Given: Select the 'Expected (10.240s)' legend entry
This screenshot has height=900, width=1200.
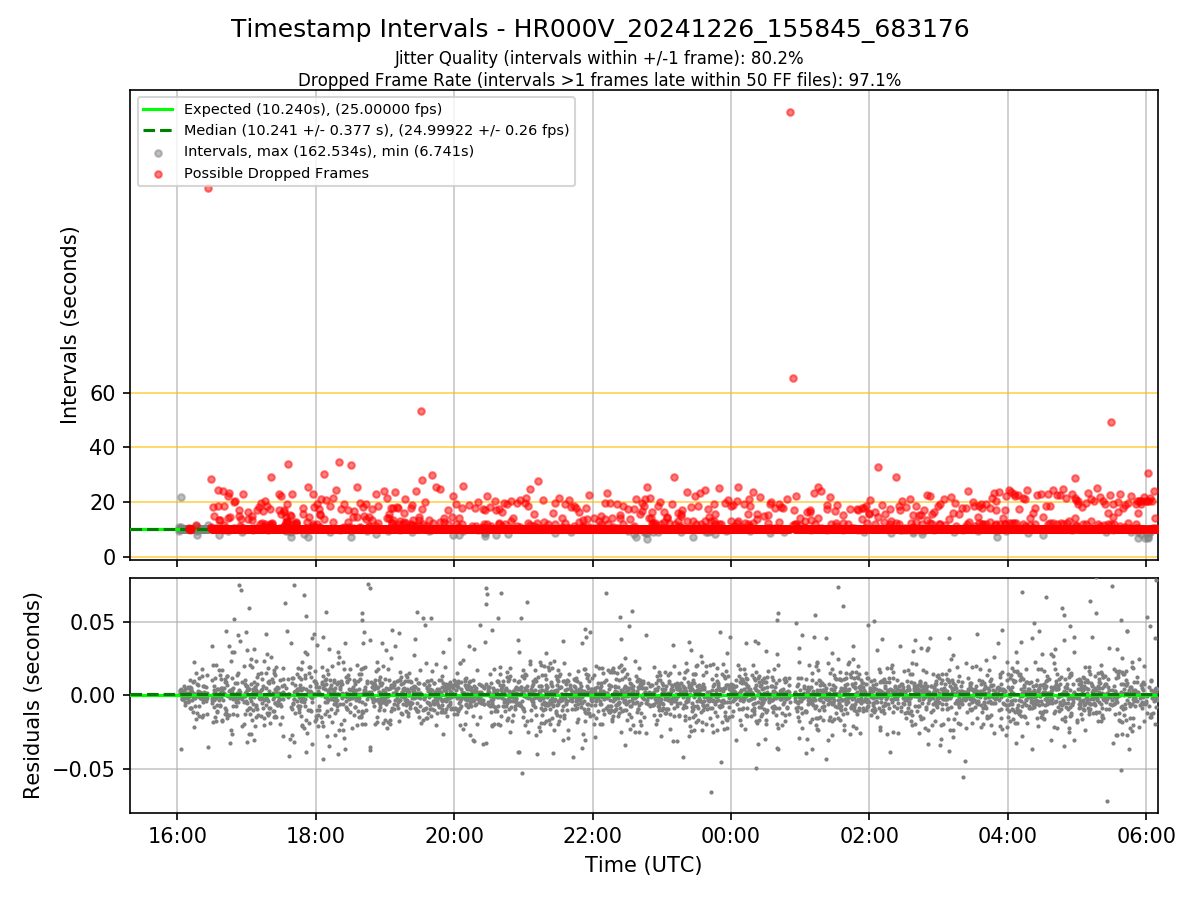Looking at the screenshot, I should (x=313, y=109).
